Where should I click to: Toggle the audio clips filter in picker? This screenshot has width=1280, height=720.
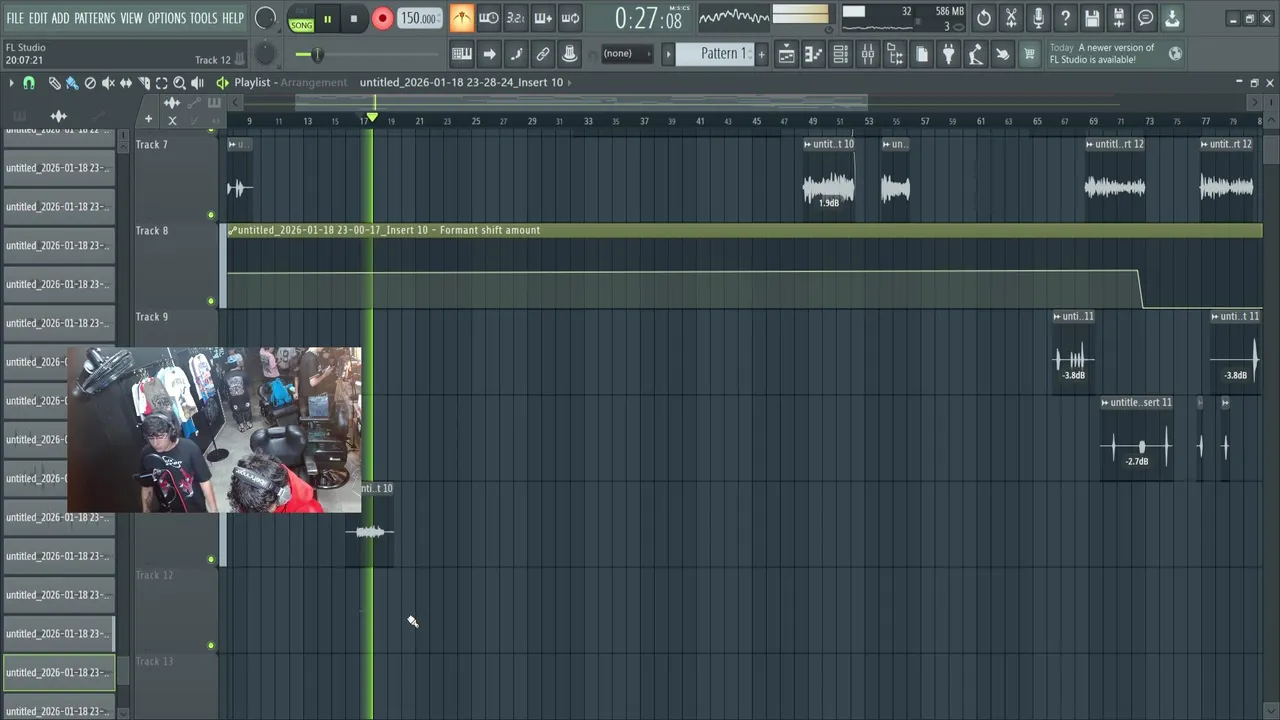tap(58, 117)
